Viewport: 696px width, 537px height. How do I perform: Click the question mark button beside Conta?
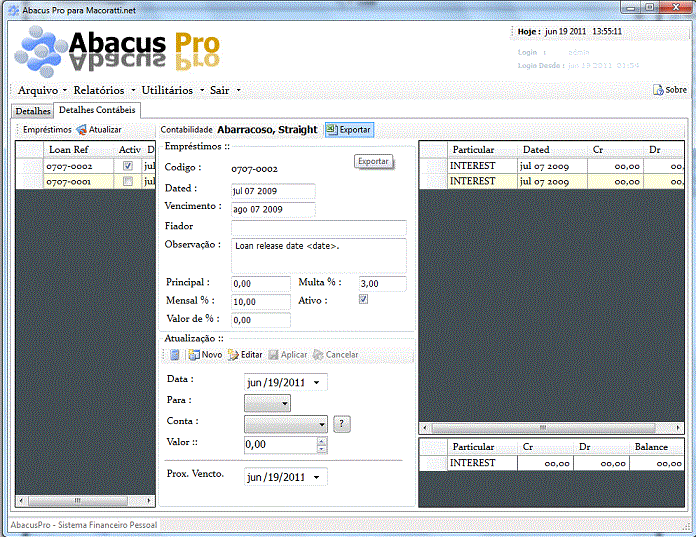pyautogui.click(x=341, y=424)
